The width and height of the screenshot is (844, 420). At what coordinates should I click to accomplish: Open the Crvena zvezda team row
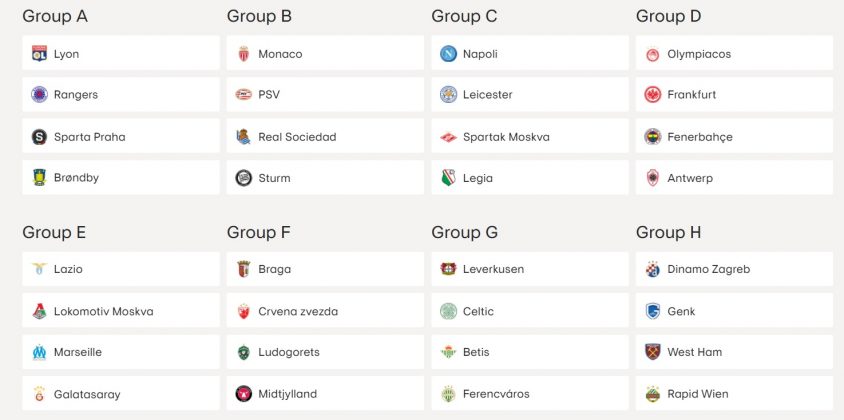click(325, 311)
